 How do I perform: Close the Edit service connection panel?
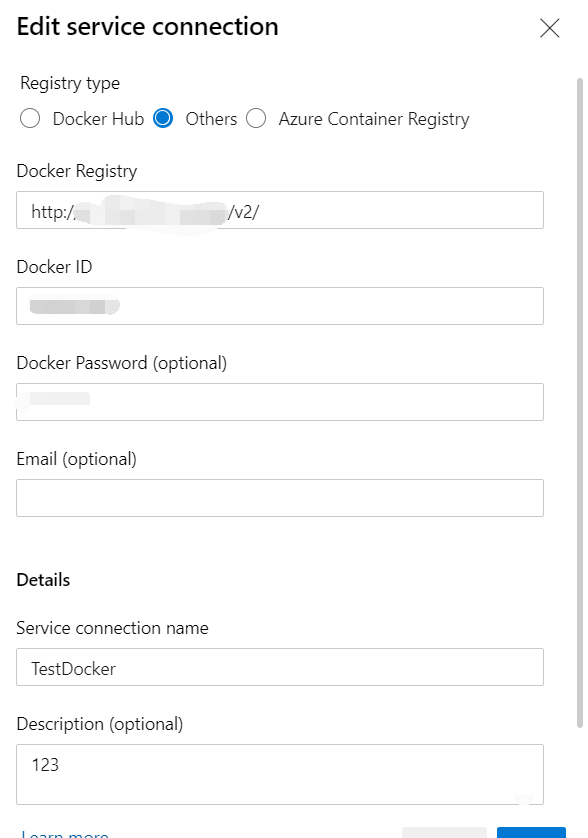(x=550, y=28)
